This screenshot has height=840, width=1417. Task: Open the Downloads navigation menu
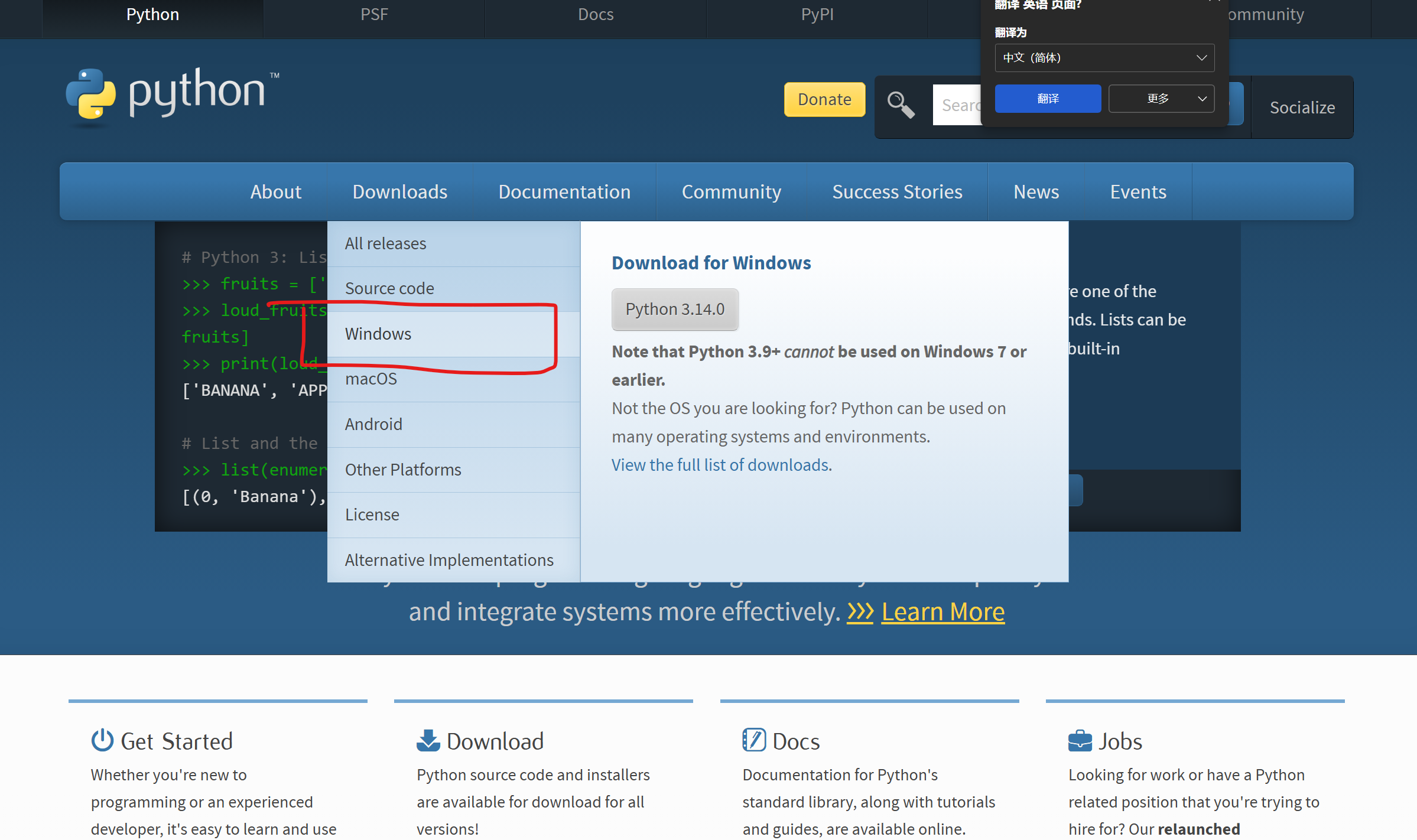point(399,192)
